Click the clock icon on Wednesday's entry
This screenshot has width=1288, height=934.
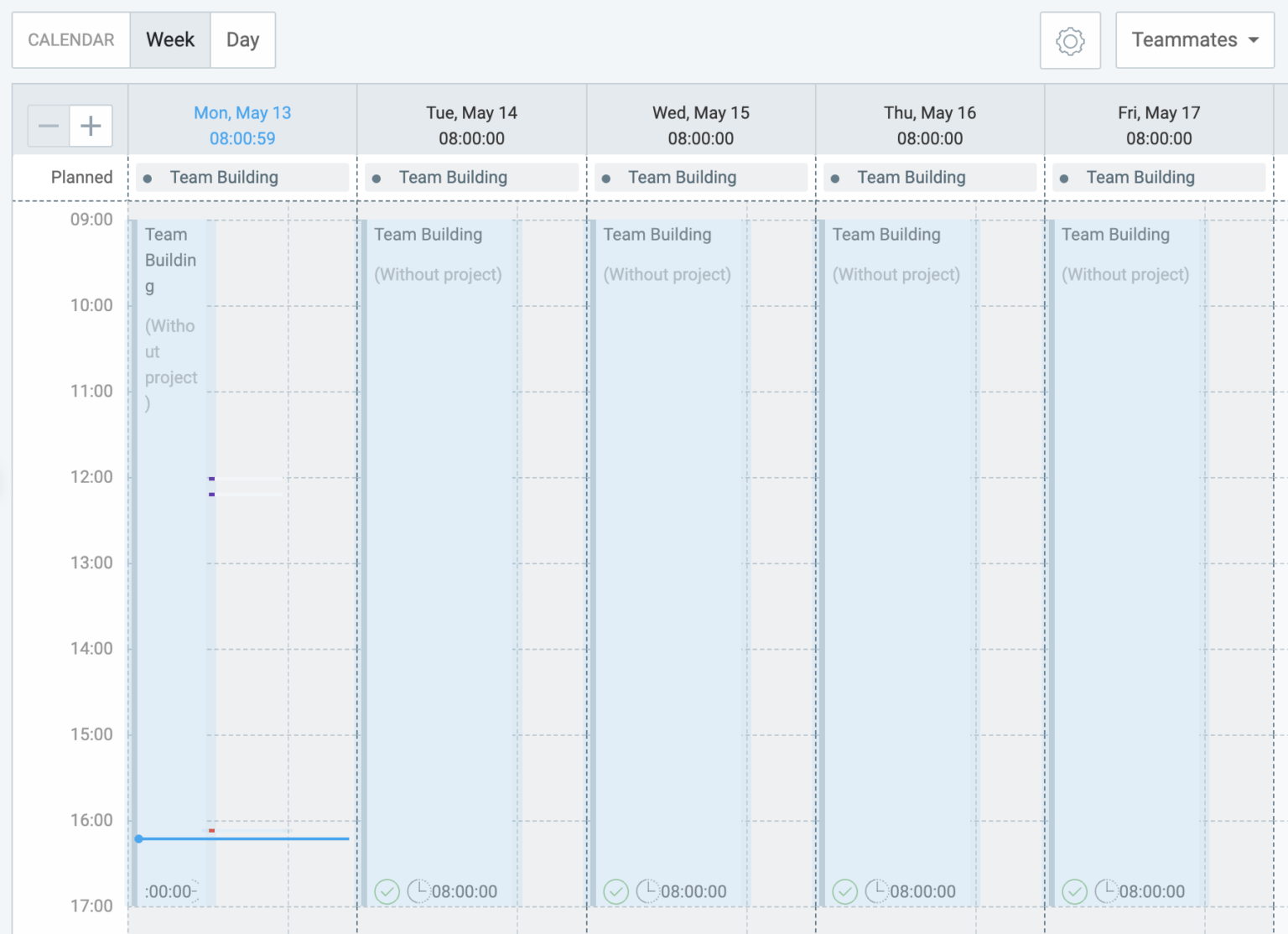click(647, 890)
